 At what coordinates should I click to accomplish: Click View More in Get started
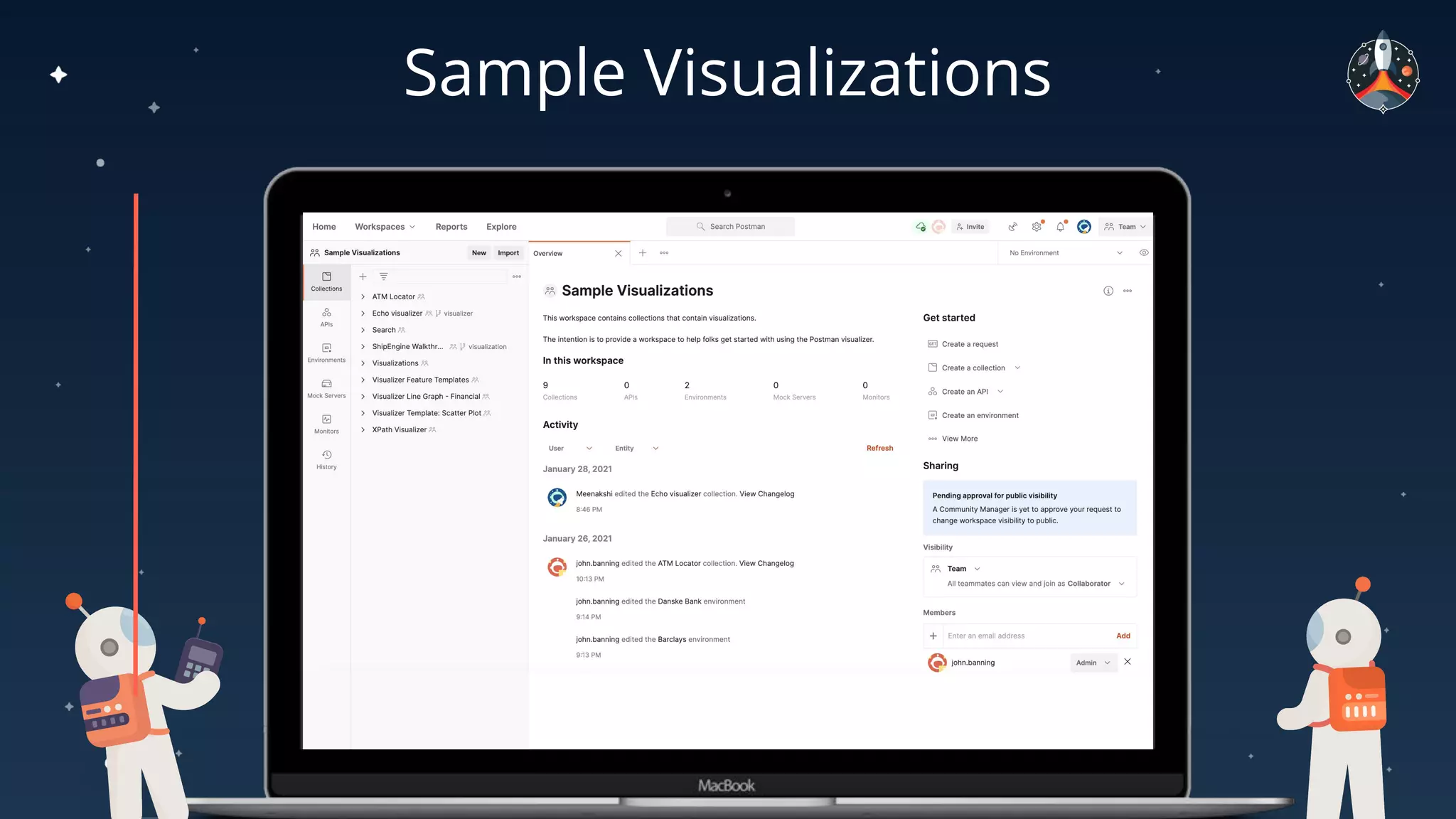(953, 439)
